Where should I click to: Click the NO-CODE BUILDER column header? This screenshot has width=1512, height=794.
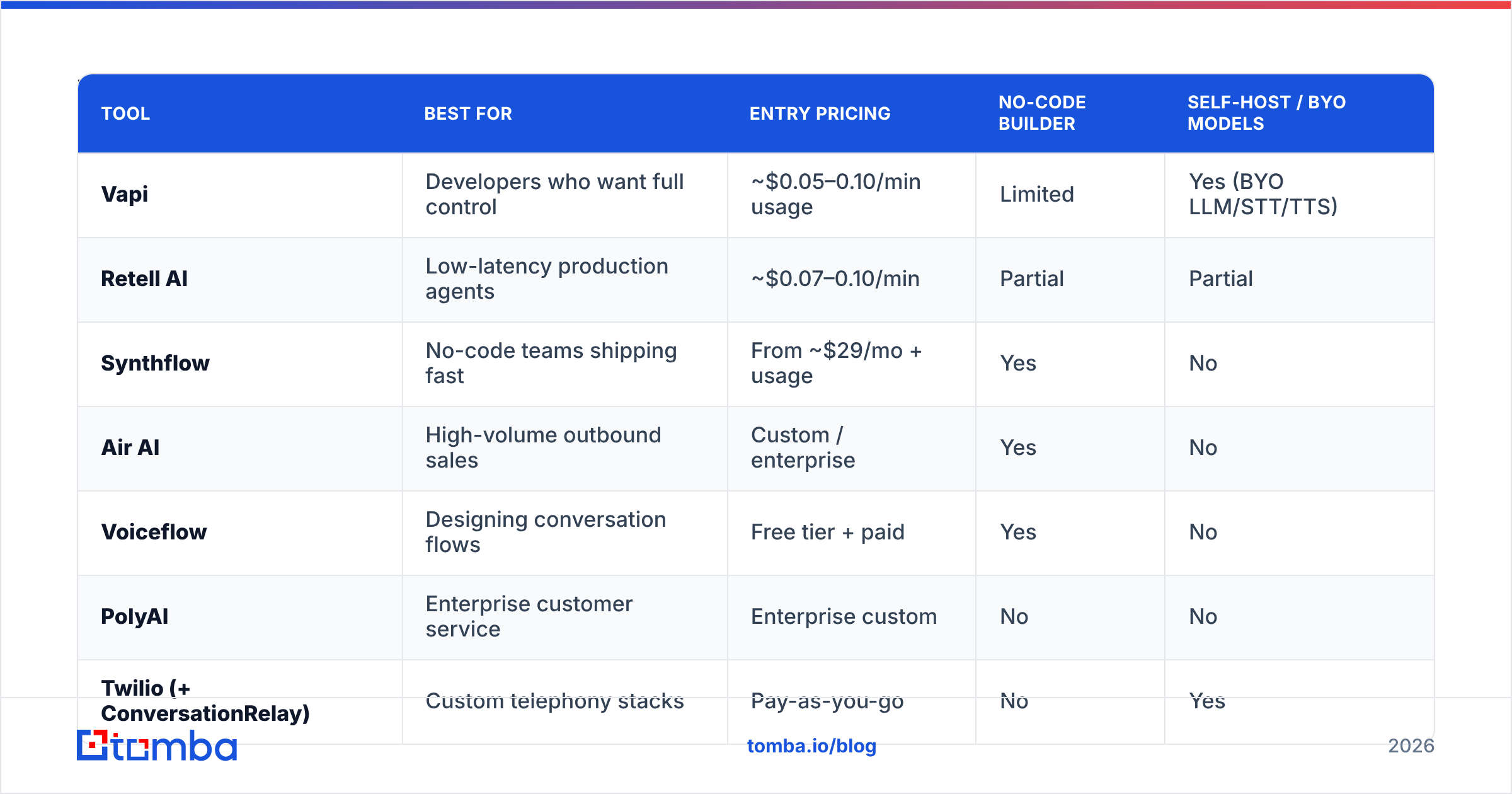(x=1042, y=113)
